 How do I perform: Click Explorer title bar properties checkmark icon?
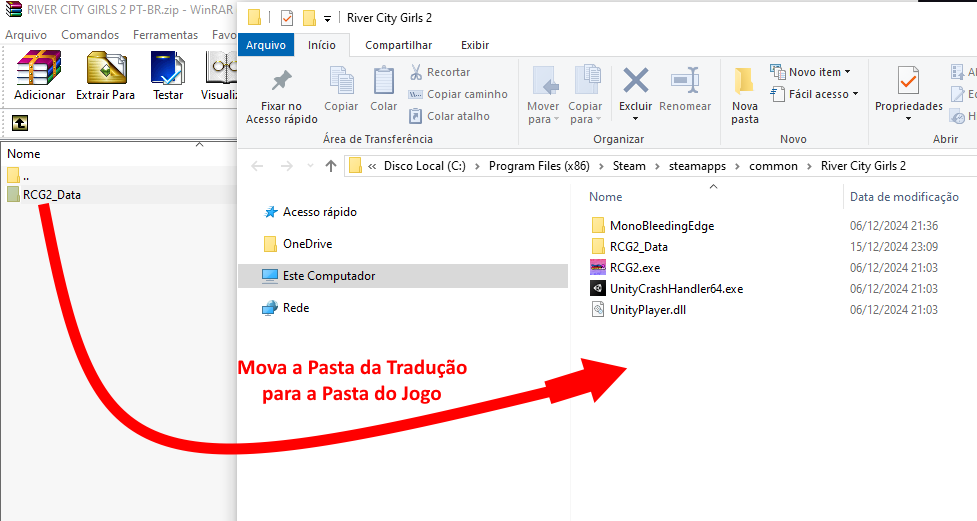click(287, 18)
